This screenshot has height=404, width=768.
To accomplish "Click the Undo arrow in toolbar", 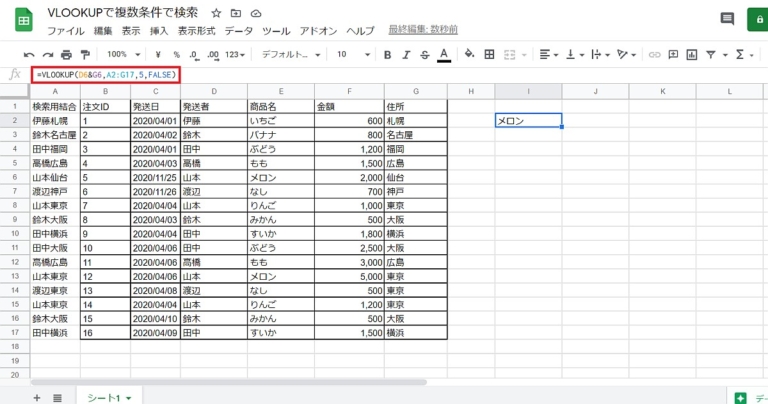I will 29,54.
